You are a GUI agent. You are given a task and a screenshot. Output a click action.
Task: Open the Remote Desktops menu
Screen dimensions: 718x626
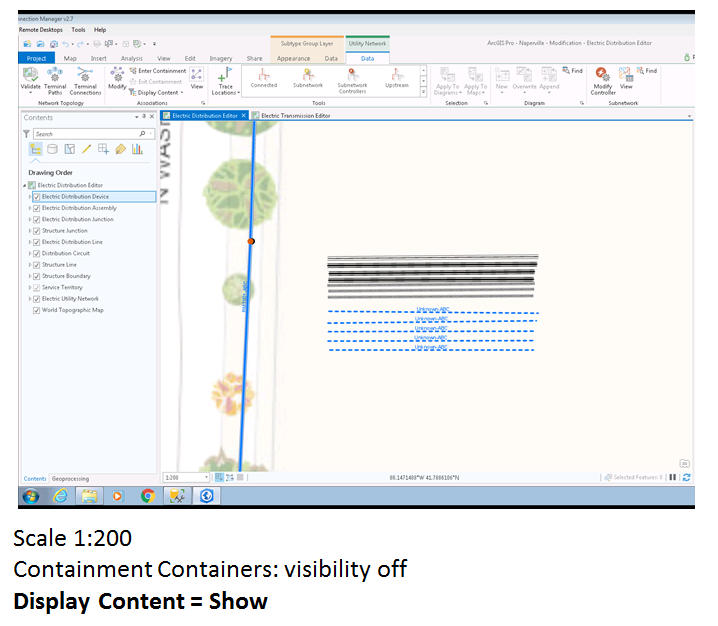(x=41, y=30)
